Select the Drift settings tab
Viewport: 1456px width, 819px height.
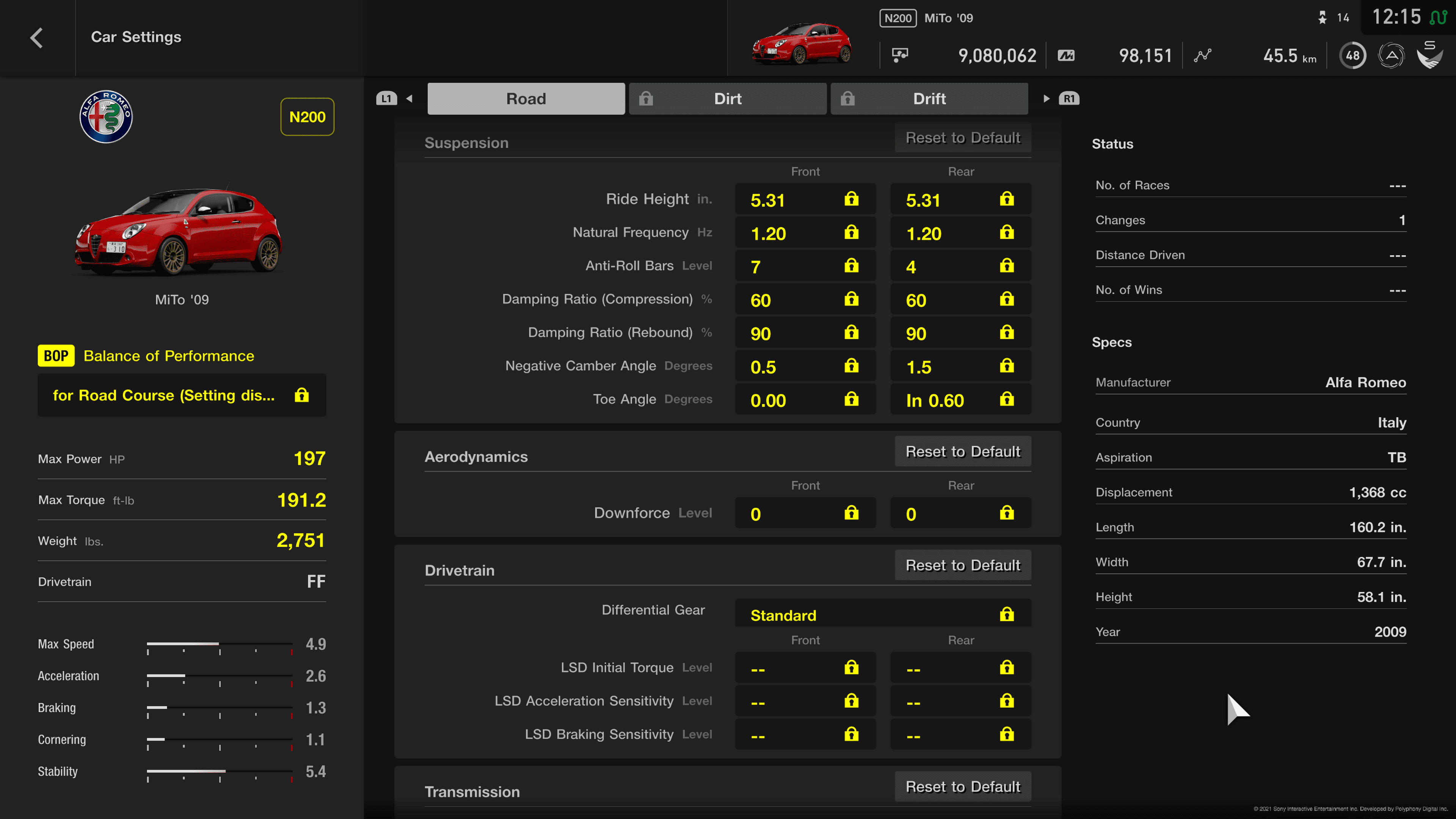pos(929,99)
